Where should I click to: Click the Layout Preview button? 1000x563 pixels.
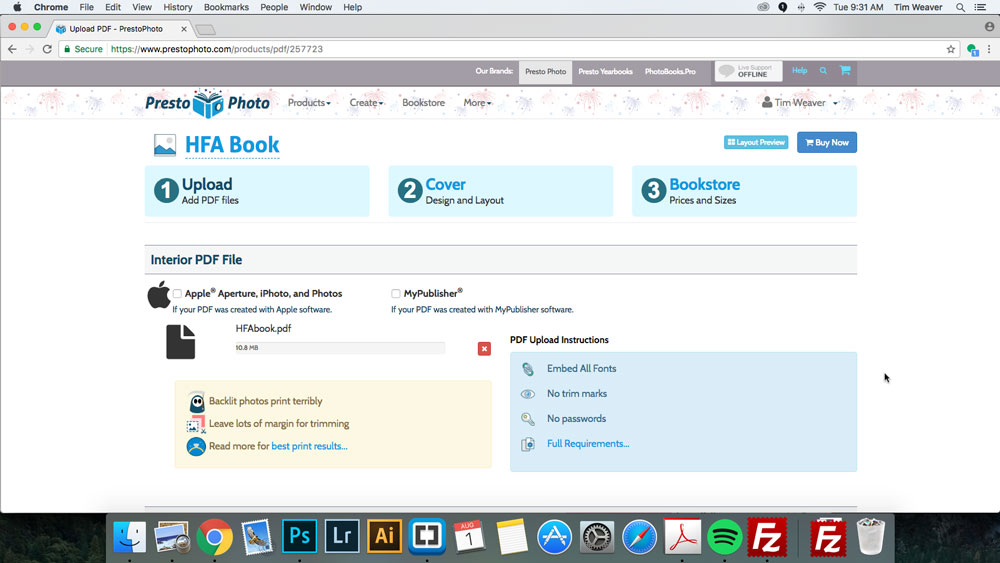[756, 142]
